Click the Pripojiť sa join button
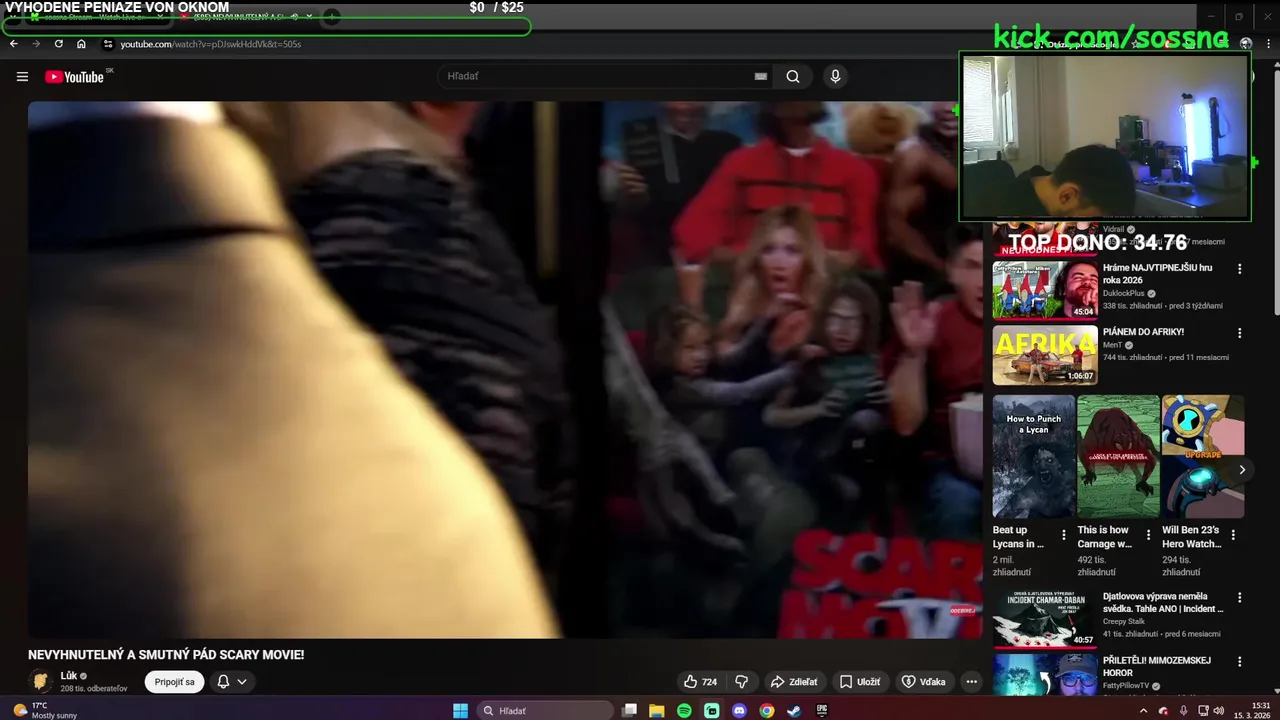The height and width of the screenshot is (720, 1280). [174, 682]
